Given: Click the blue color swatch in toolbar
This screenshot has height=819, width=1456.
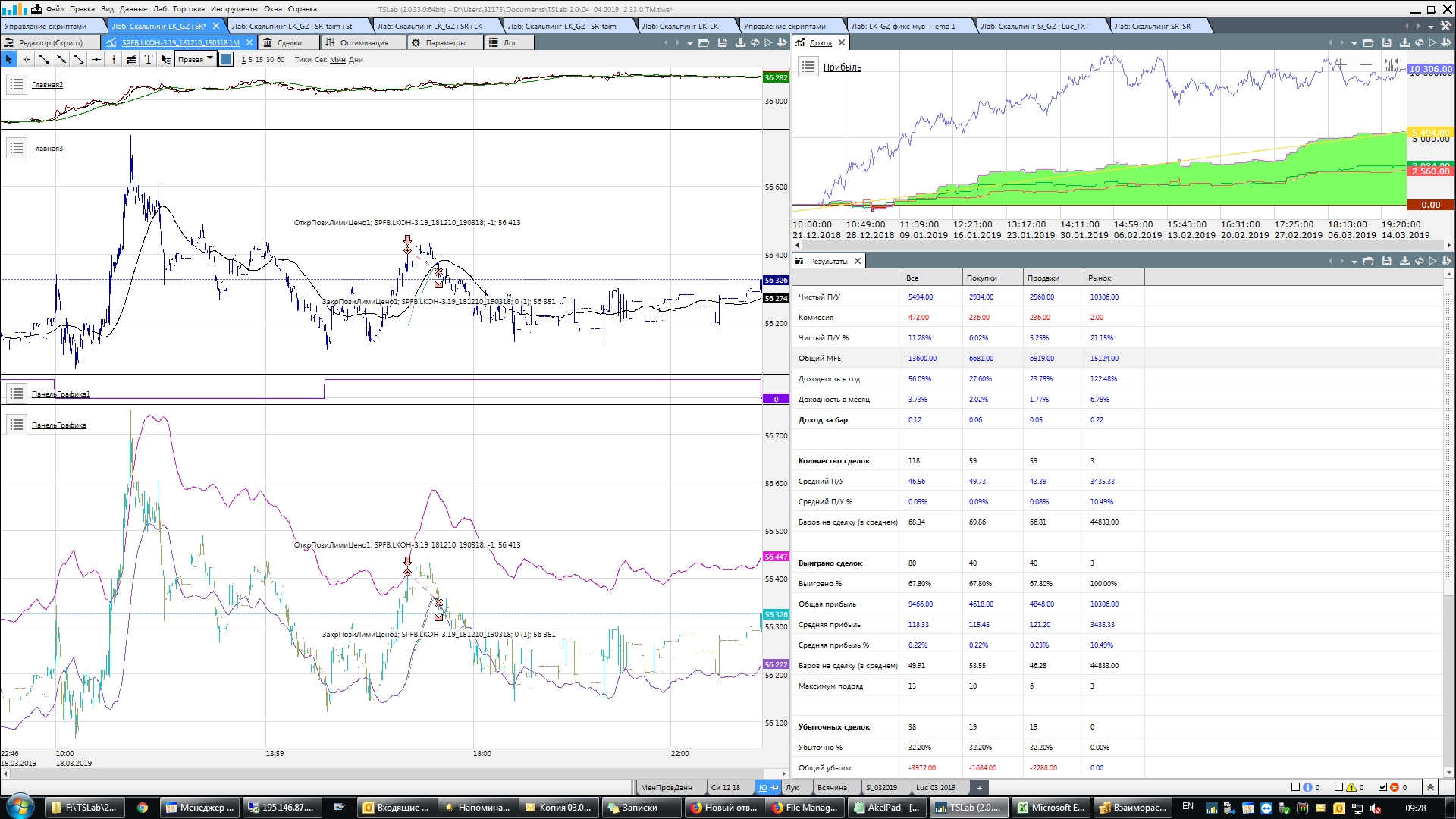Looking at the screenshot, I should click(226, 59).
